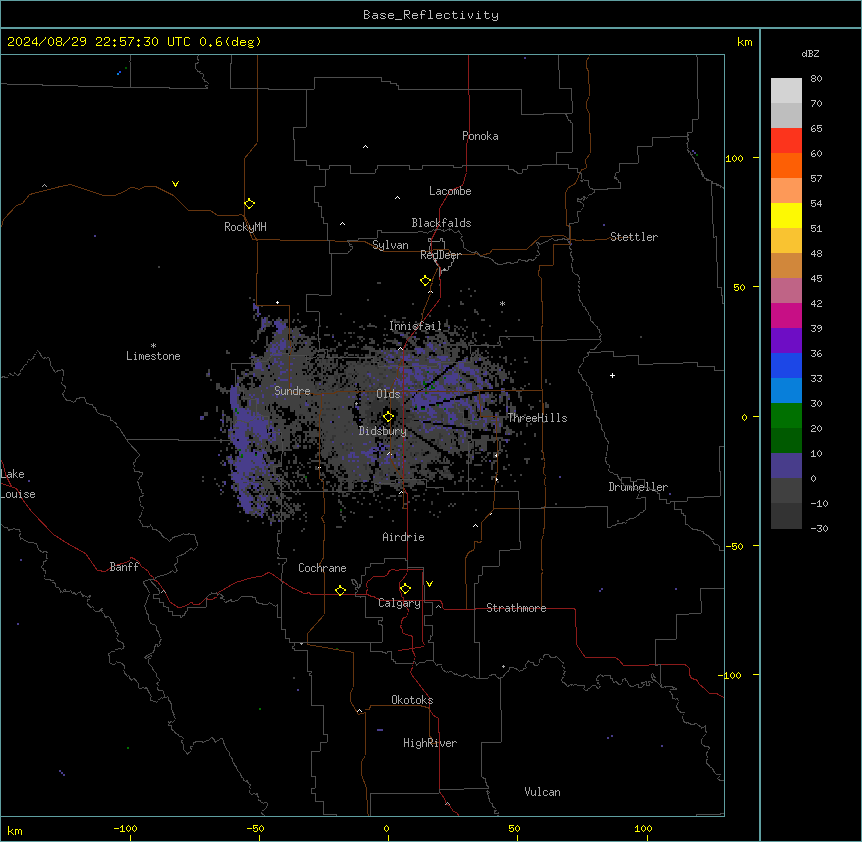The height and width of the screenshot is (842, 862).
Task: Select the dBZ legend heading
Action: pyautogui.click(x=810, y=53)
